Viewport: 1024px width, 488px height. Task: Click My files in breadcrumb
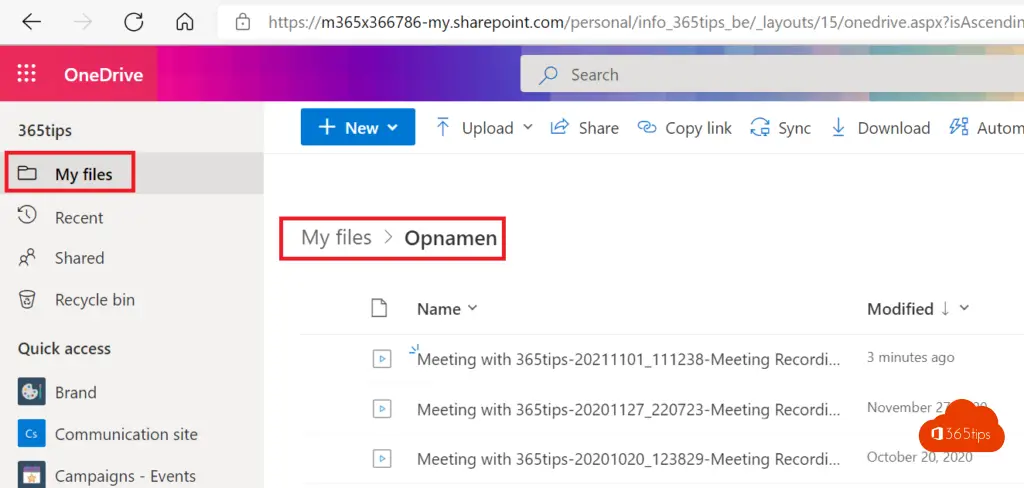(x=336, y=237)
